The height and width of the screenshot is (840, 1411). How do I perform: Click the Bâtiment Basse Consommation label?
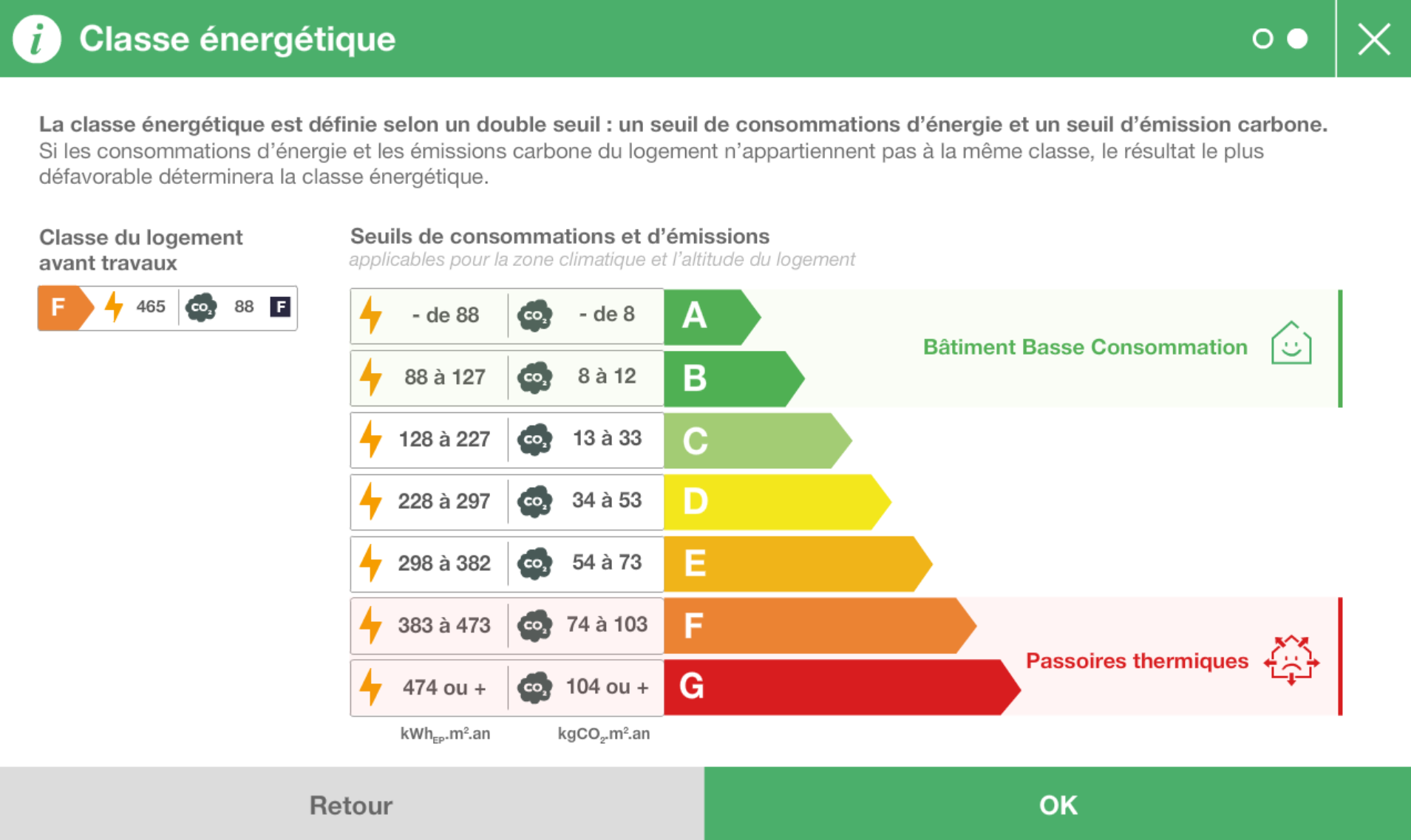(1085, 346)
